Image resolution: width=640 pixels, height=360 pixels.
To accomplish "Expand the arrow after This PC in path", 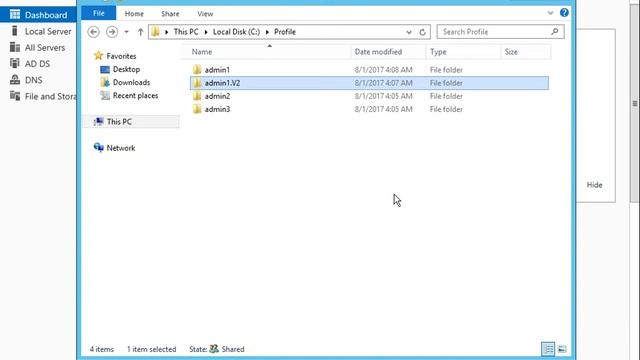I will pyautogui.click(x=206, y=32).
